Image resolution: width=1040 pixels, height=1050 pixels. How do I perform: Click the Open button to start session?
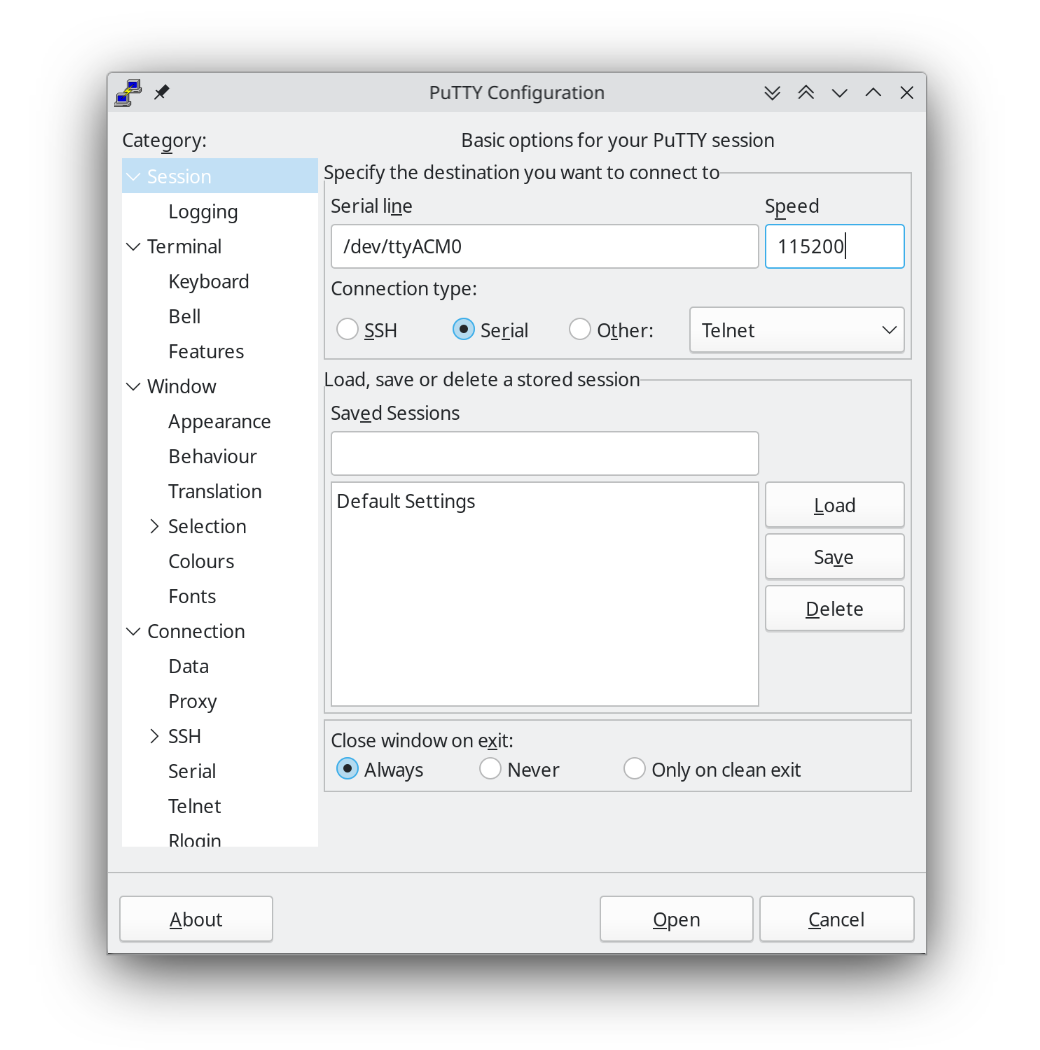point(676,918)
